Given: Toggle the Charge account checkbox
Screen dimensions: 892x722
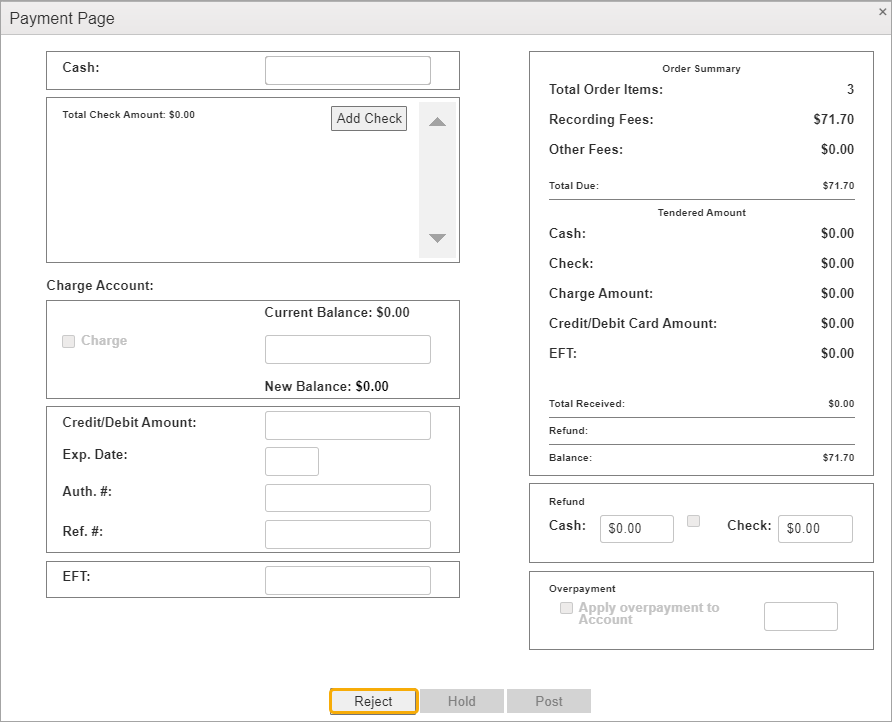Looking at the screenshot, I should [69, 341].
